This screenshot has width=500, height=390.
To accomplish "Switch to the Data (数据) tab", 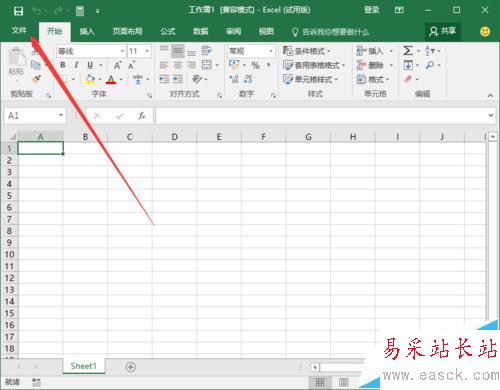I will coord(201,32).
